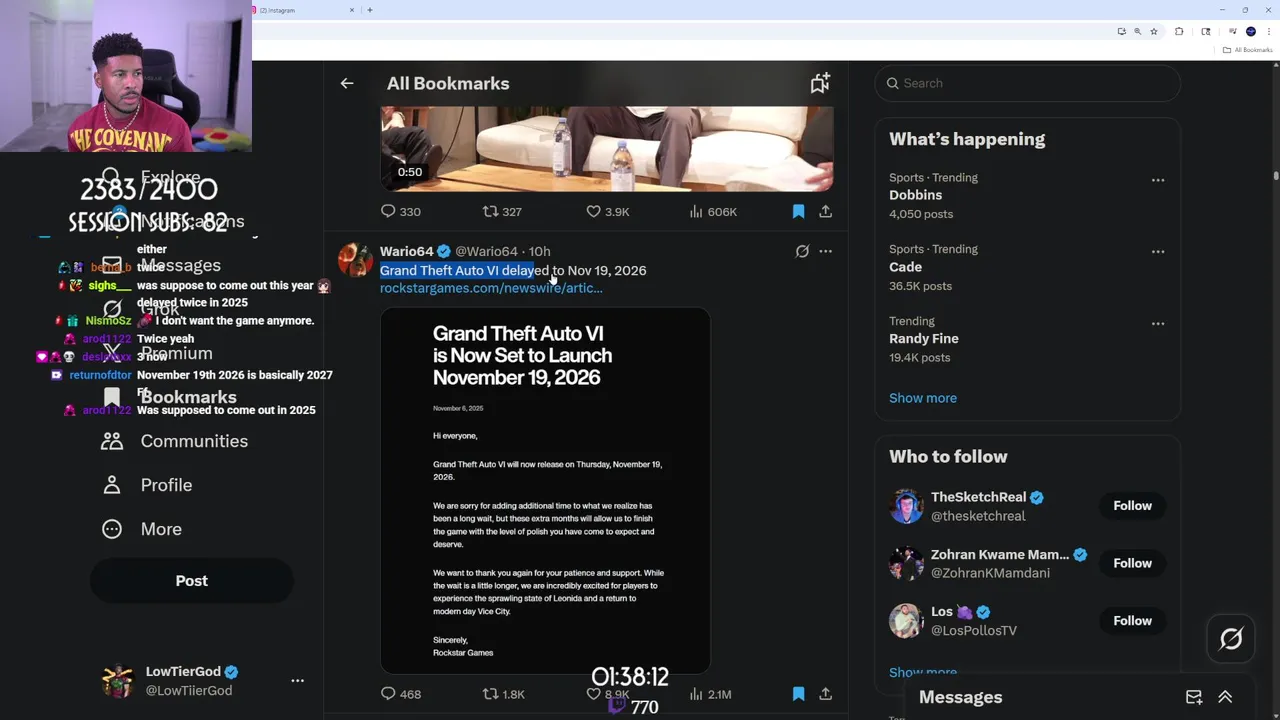
Task: Open the bookmark folder add icon
Action: 820,83
